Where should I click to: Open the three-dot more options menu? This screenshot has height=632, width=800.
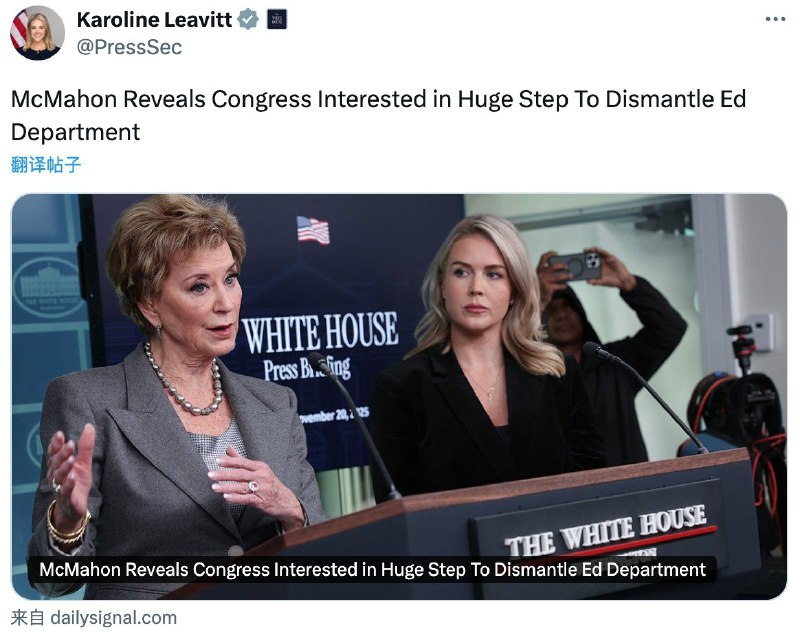pos(775,19)
